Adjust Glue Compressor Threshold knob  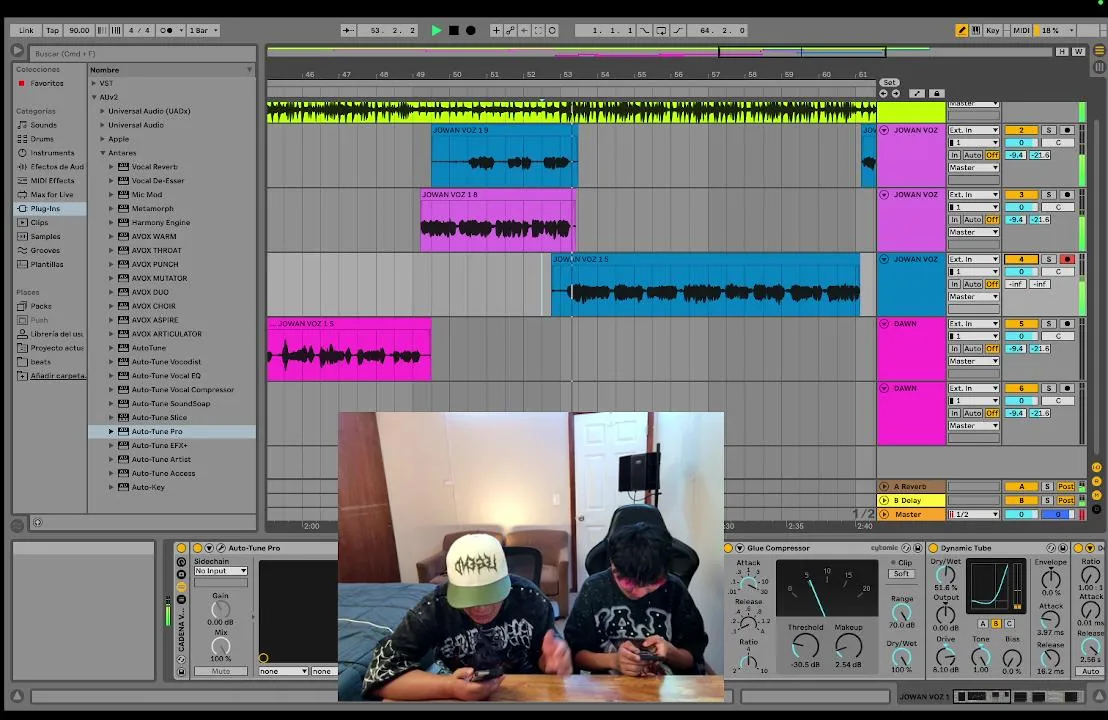(x=805, y=645)
